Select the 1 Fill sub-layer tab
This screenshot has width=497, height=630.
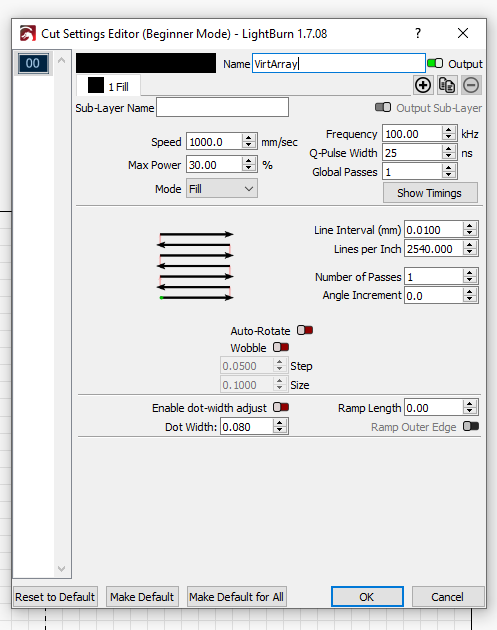[x=108, y=86]
